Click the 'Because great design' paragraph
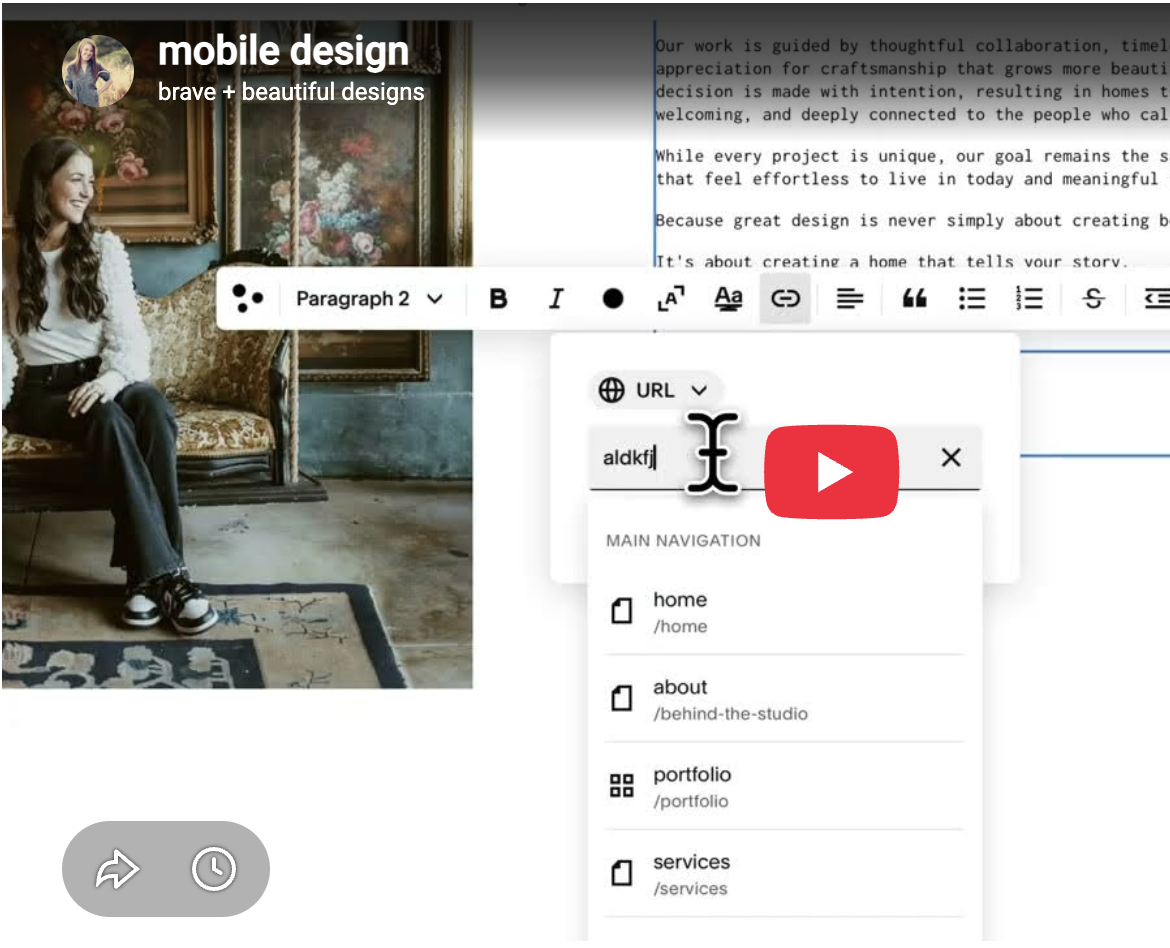 tap(912, 220)
